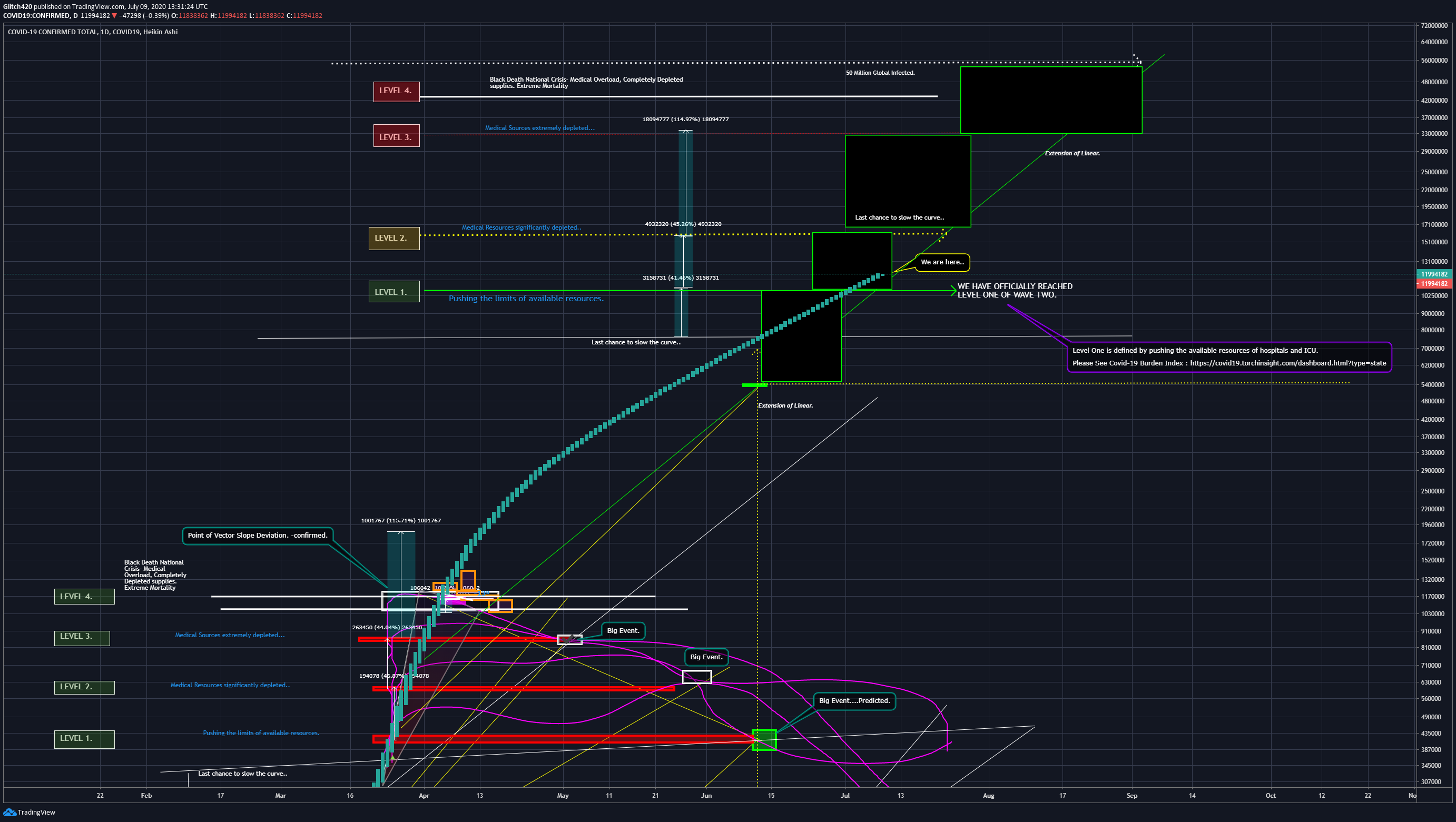The width and height of the screenshot is (1456, 822).
Task: Click the '18094777 (114.97%)' measurement label
Action: coord(685,120)
